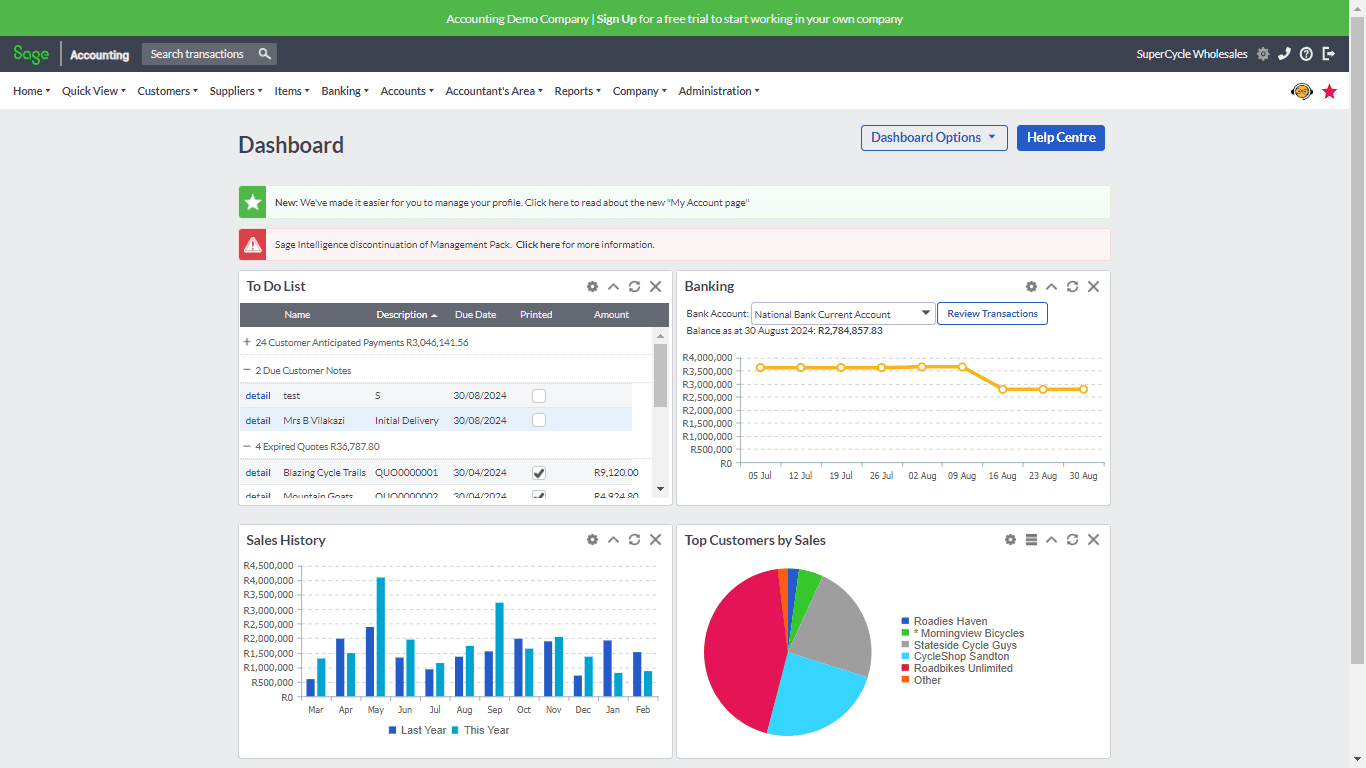
Task: Collapse the 4 Expired Quotes group
Action: click(x=247, y=446)
